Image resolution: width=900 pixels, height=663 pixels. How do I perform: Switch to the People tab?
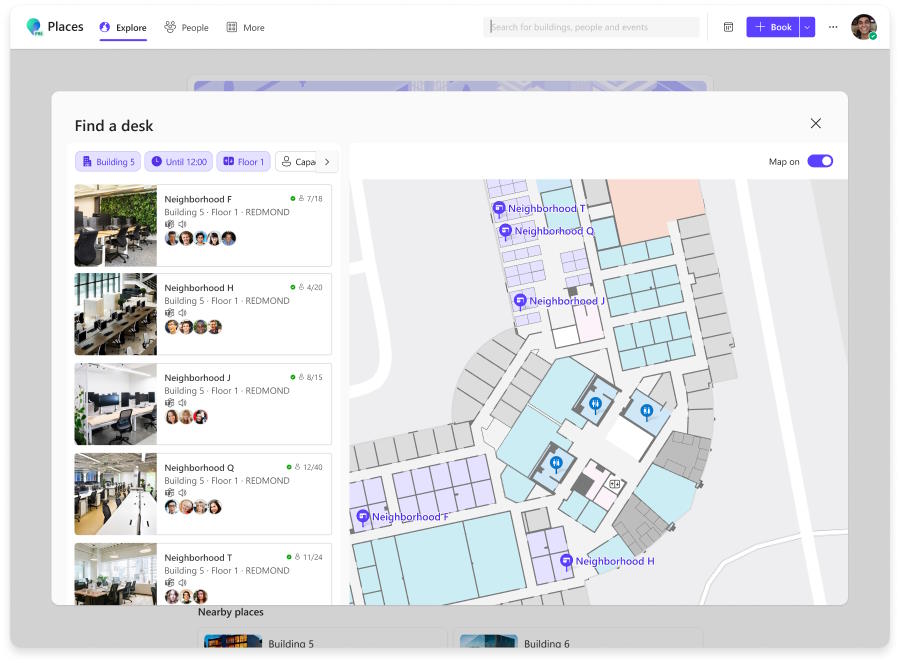coord(186,27)
